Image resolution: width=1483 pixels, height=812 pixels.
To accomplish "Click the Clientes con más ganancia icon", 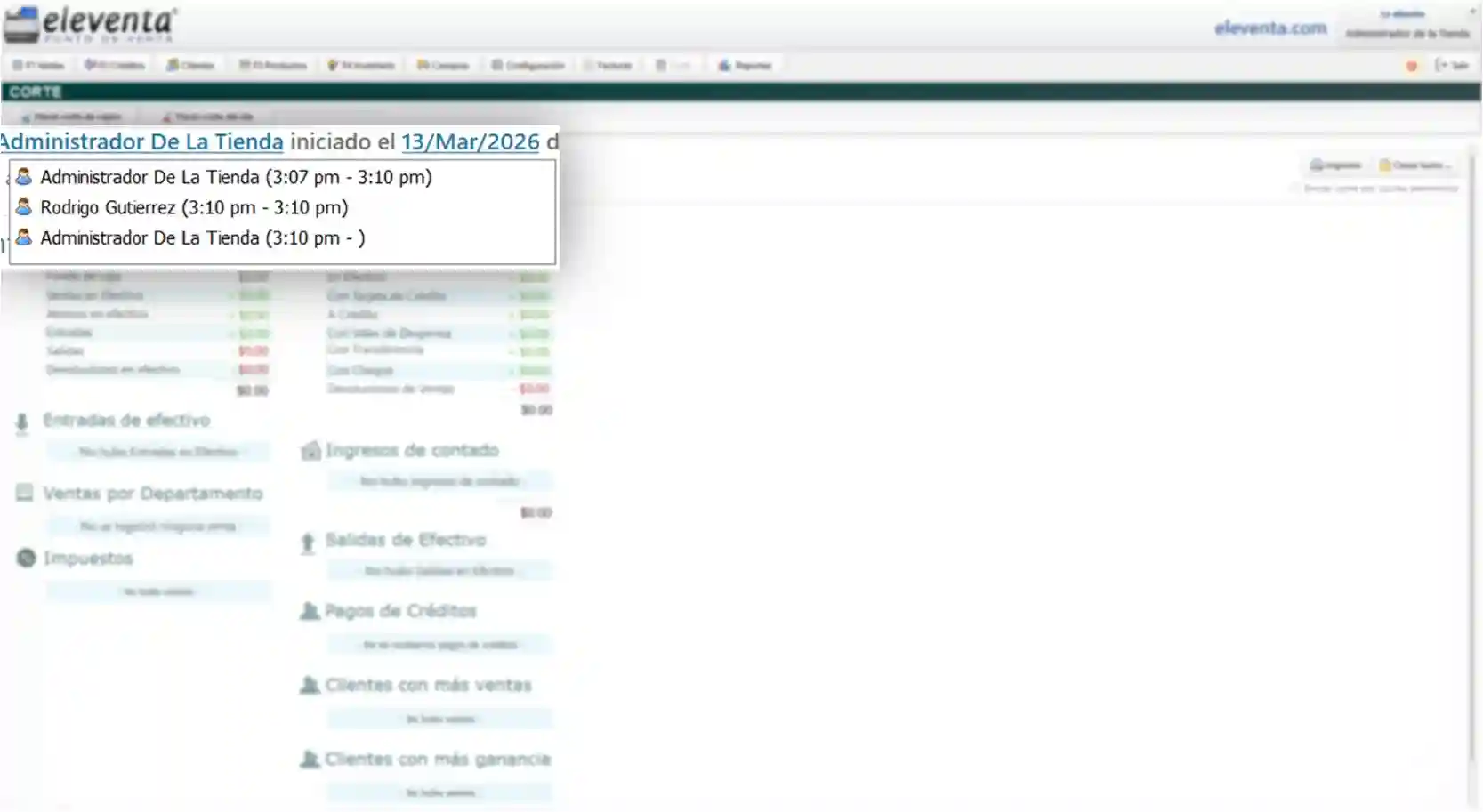I will [310, 759].
